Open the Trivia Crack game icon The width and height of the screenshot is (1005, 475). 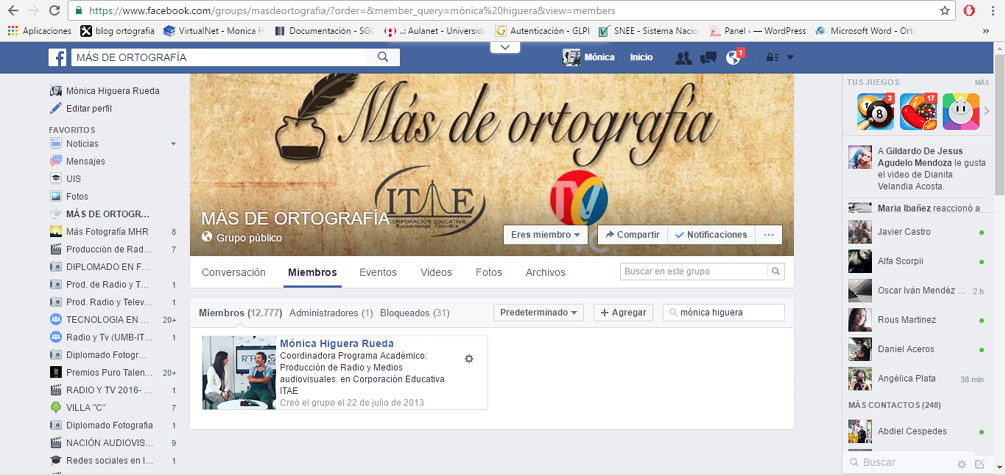[x=961, y=112]
